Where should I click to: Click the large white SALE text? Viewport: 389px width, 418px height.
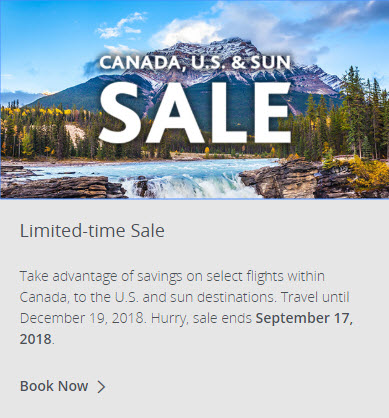point(195,113)
